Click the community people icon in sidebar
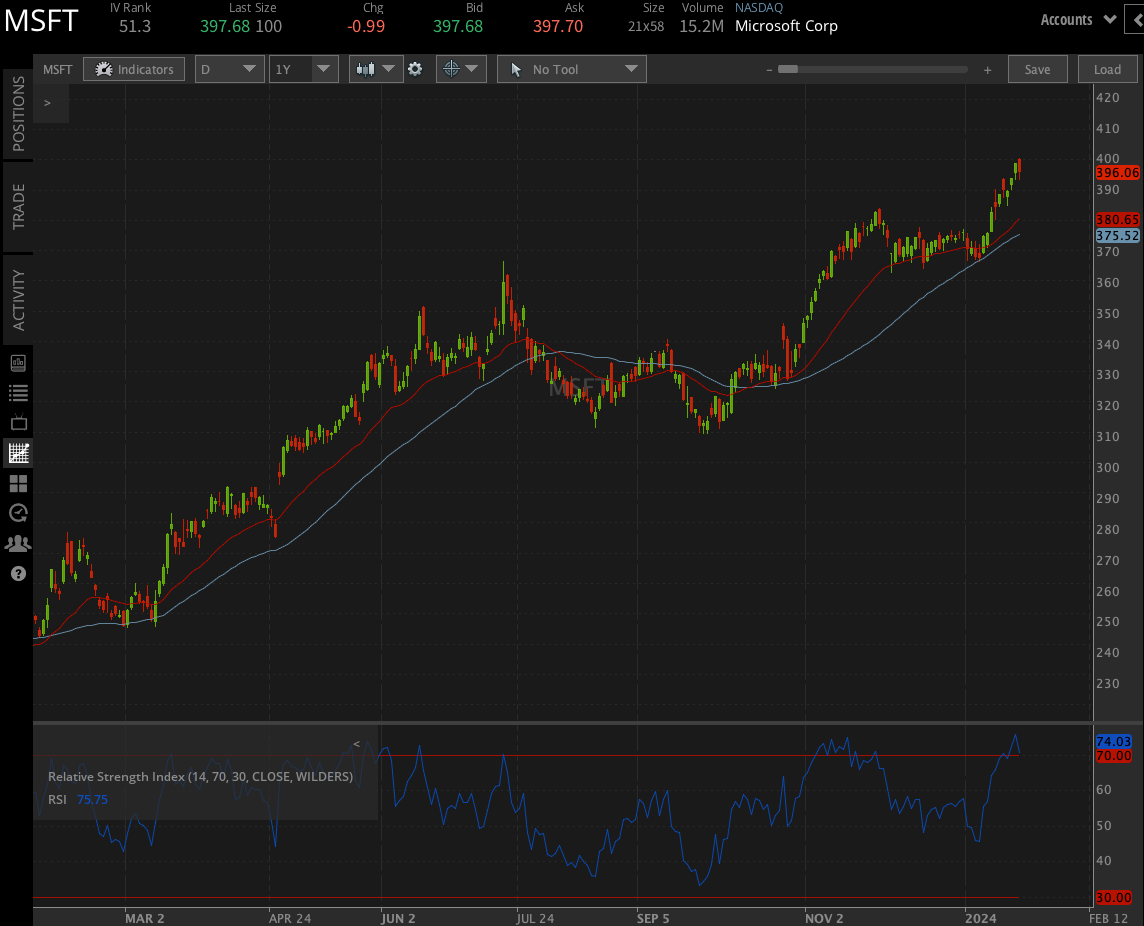 coord(18,542)
